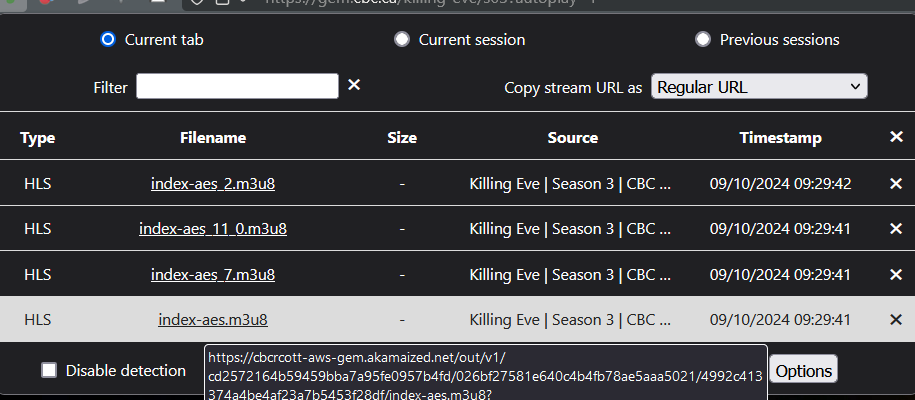This screenshot has width=915, height=400.
Task: Enable the Disable detection checkbox
Action: (49, 371)
